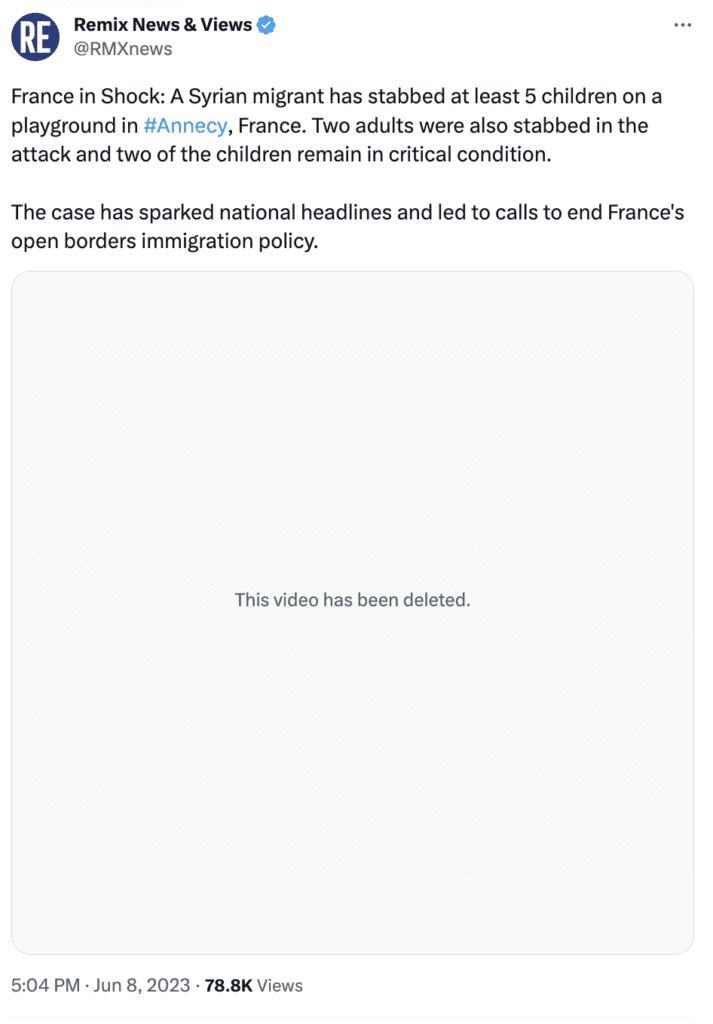
Task: Open the three-dot more options menu
Action: pyautogui.click(x=682, y=25)
